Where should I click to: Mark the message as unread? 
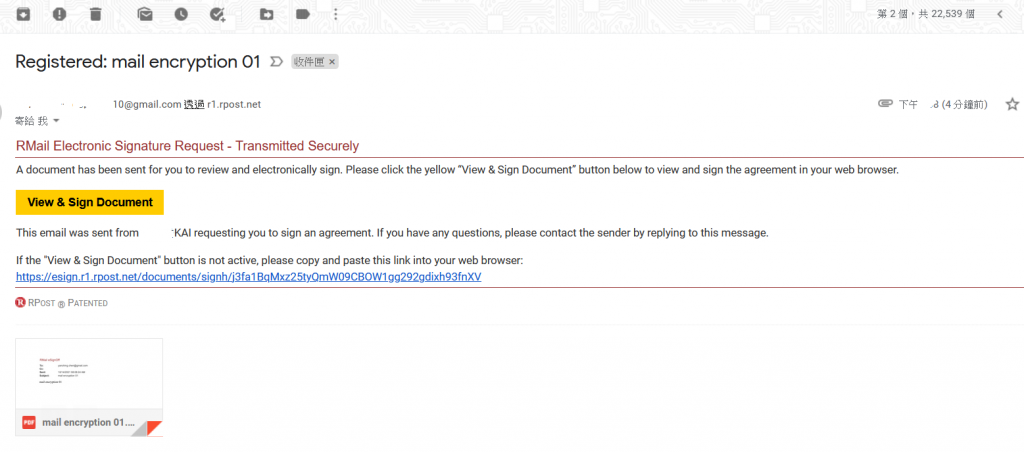(x=145, y=14)
